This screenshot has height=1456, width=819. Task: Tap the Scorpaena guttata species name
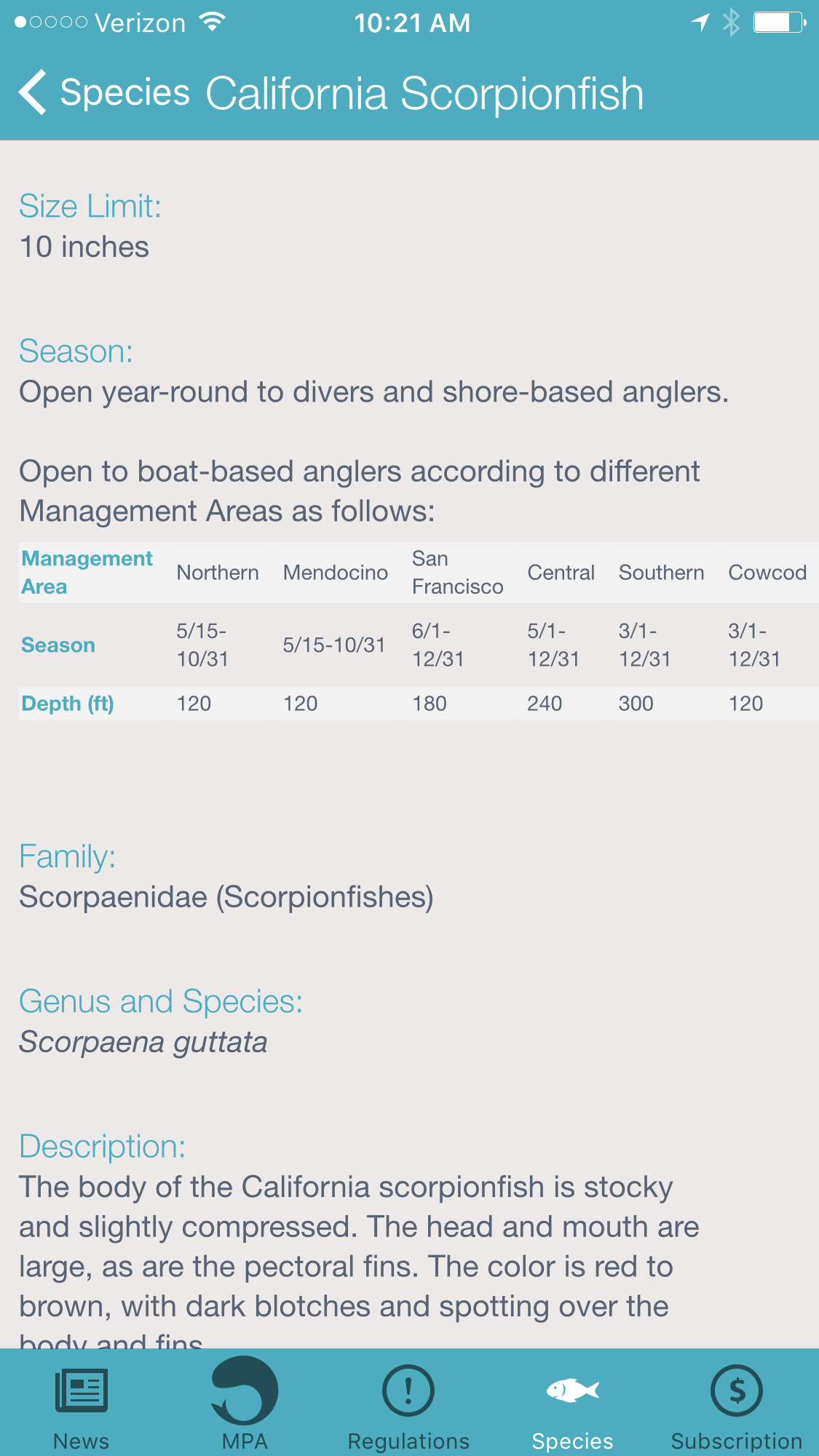[143, 1042]
